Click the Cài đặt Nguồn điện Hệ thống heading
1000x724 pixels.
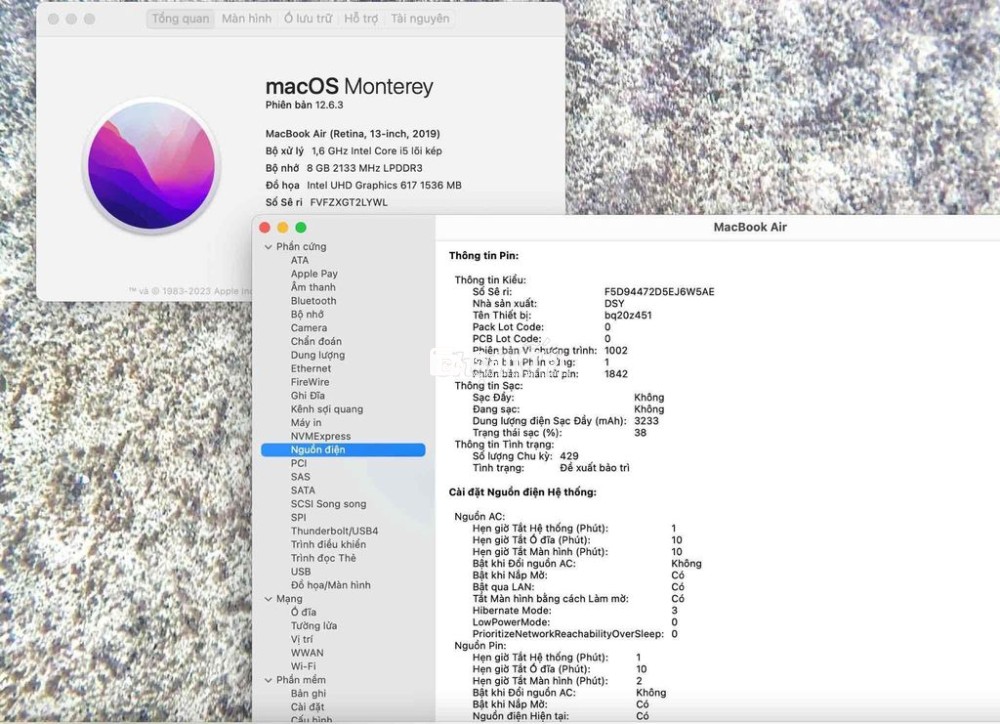coord(522,492)
